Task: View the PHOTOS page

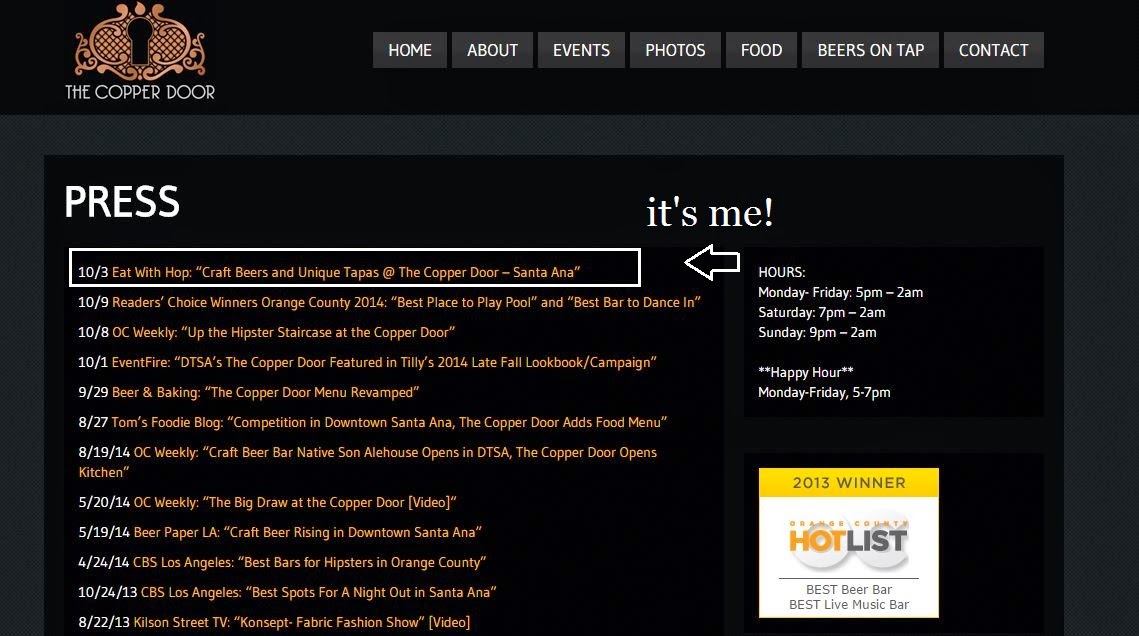Action: (675, 50)
